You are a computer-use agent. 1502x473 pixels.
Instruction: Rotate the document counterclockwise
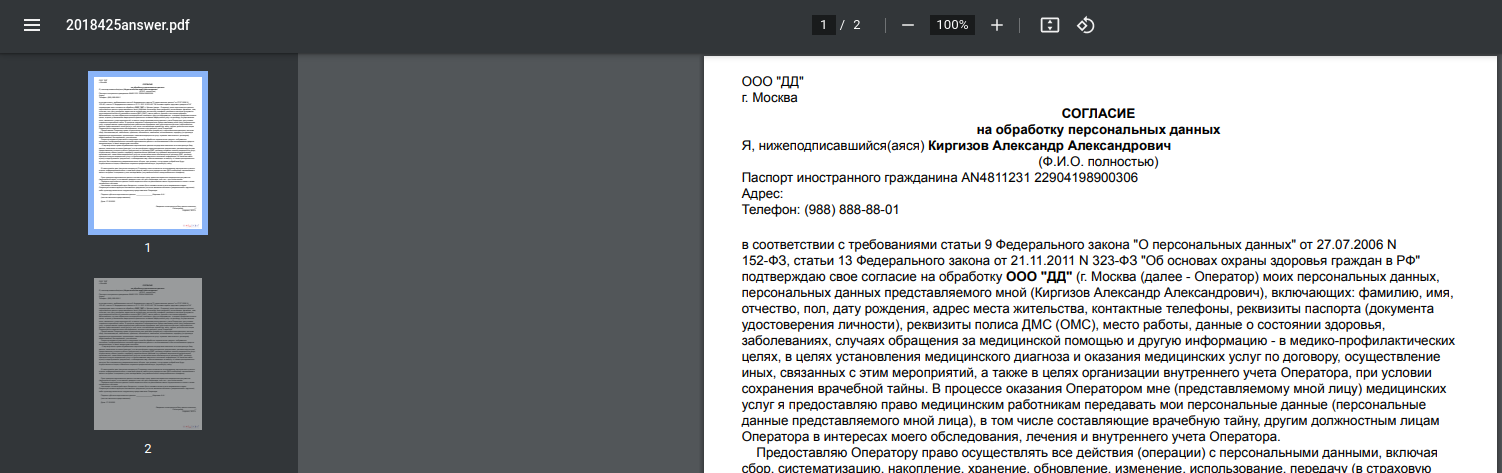pyautogui.click(x=1086, y=25)
